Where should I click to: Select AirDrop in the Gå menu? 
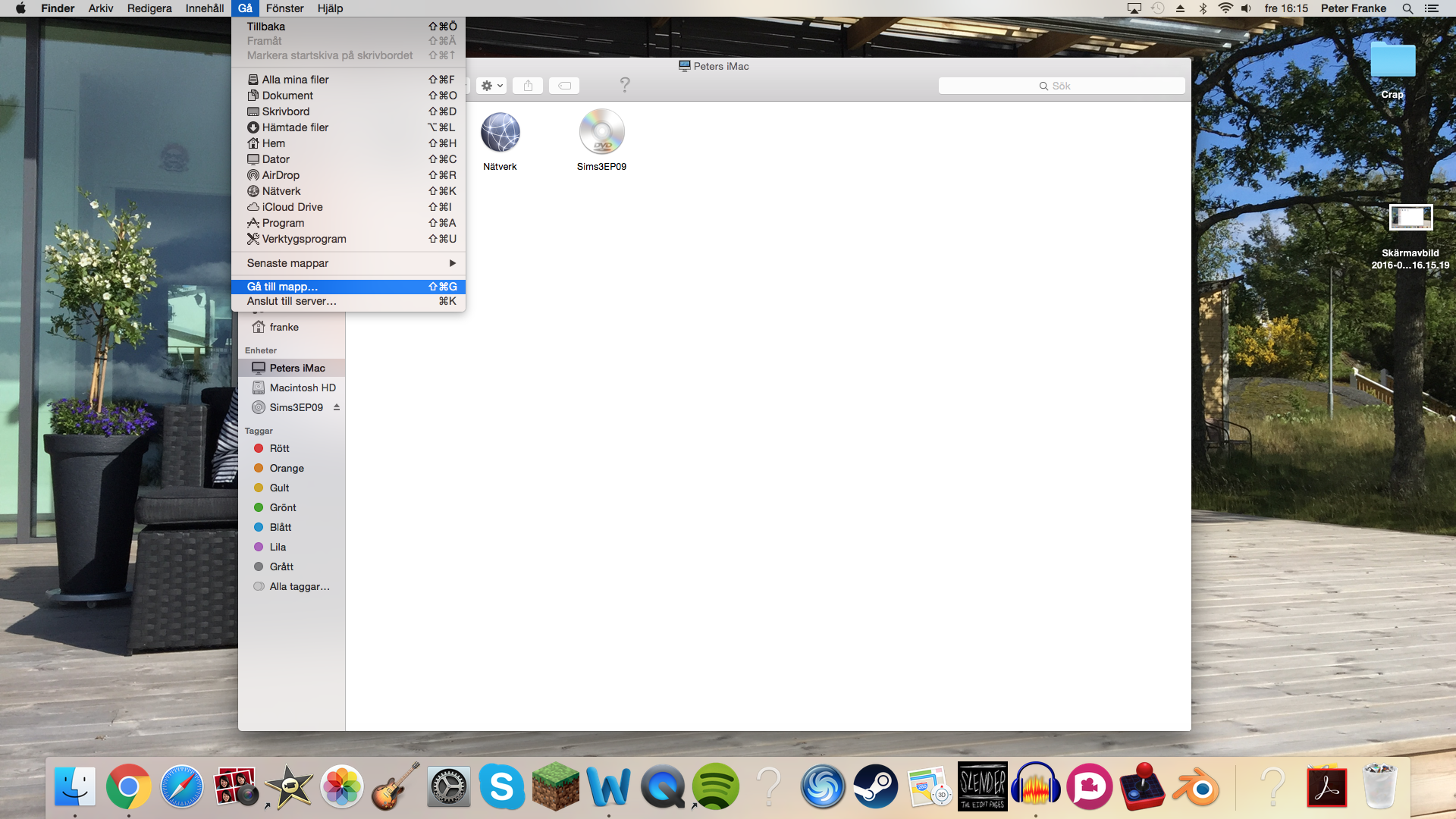281,175
